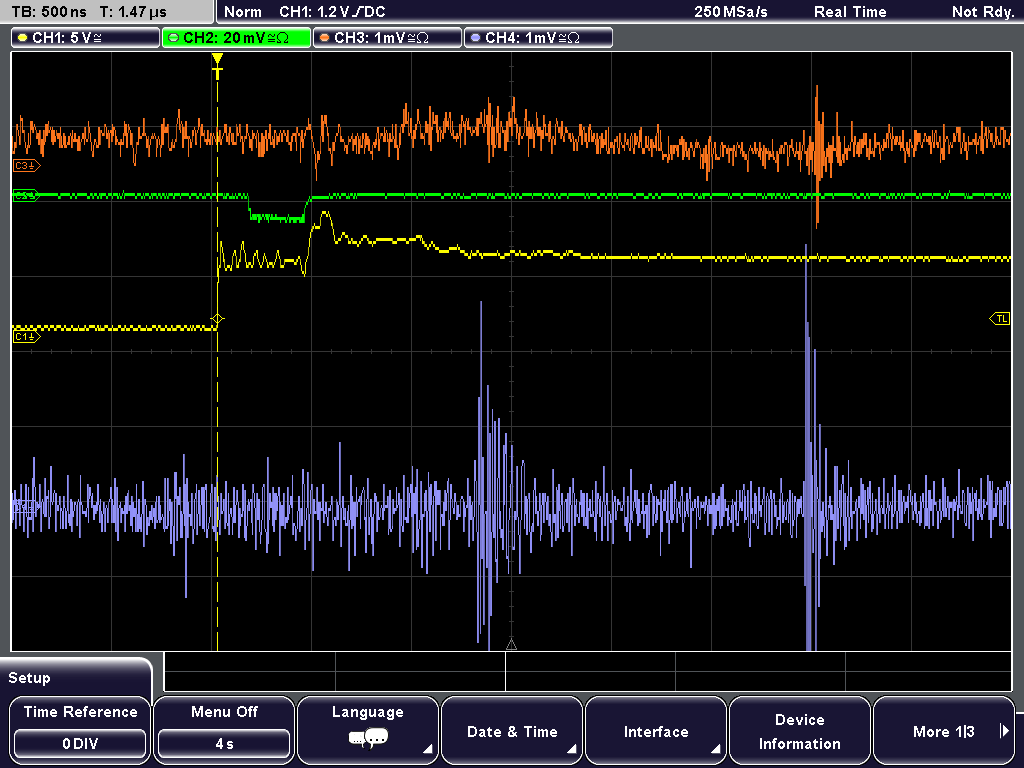Image resolution: width=1024 pixels, height=768 pixels.
Task: Click the C1 ground level marker
Action: point(26,337)
